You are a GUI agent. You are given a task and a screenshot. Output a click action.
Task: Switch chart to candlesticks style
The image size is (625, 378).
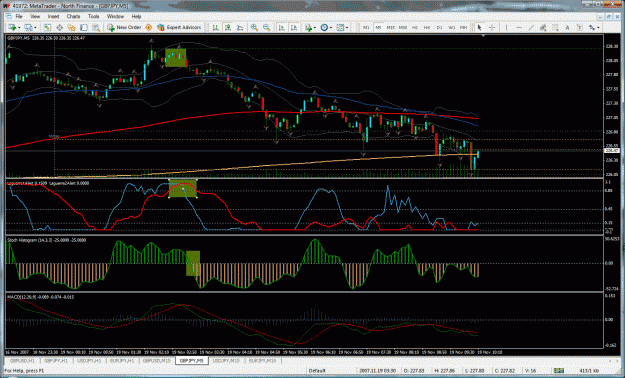(x=228, y=28)
